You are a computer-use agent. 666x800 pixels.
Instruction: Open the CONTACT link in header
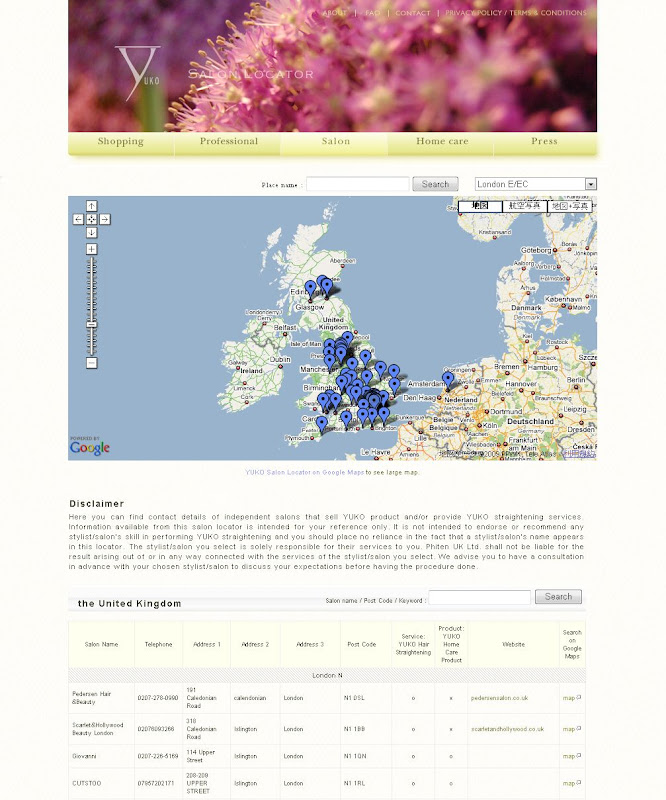tap(413, 13)
